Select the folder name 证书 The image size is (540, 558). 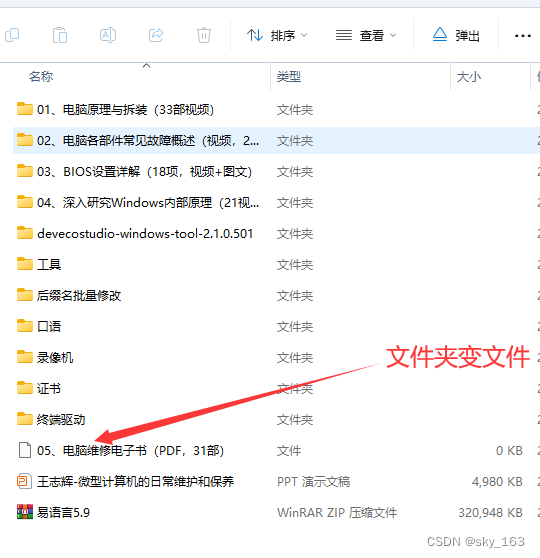coord(49,388)
